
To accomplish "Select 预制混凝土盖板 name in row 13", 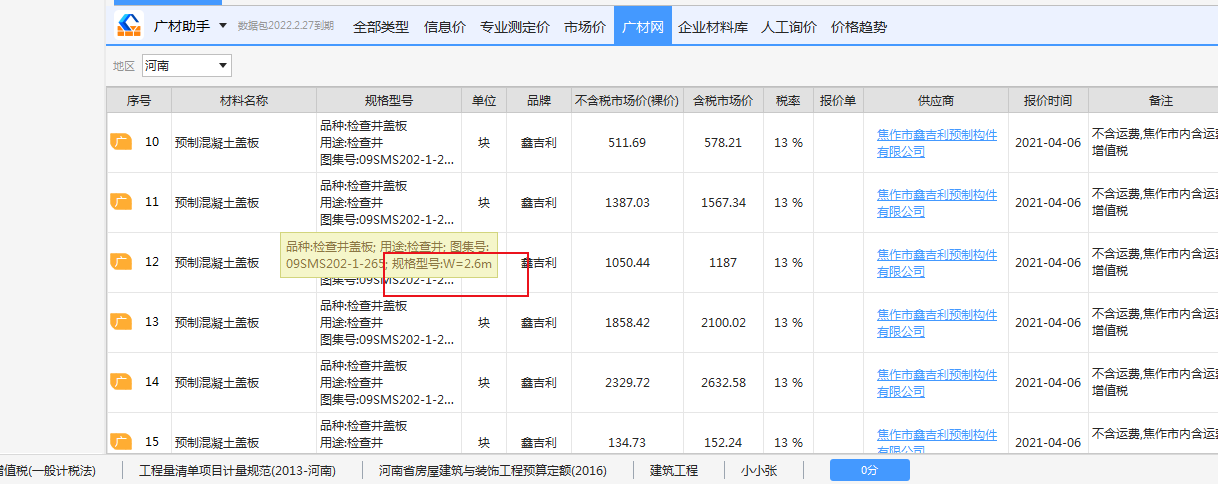I will click(x=216, y=323).
